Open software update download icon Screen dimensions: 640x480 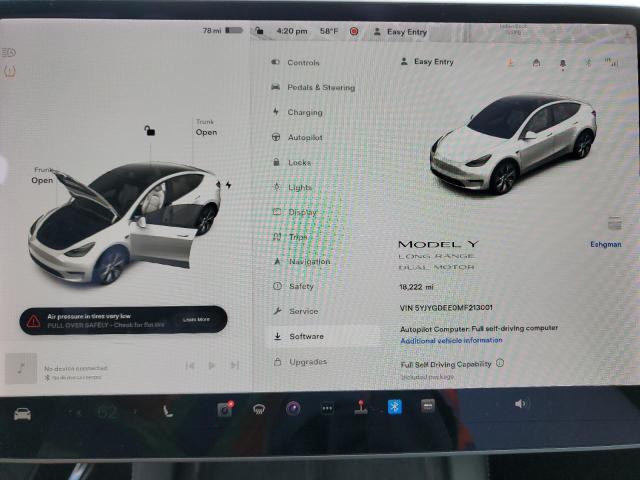point(510,62)
